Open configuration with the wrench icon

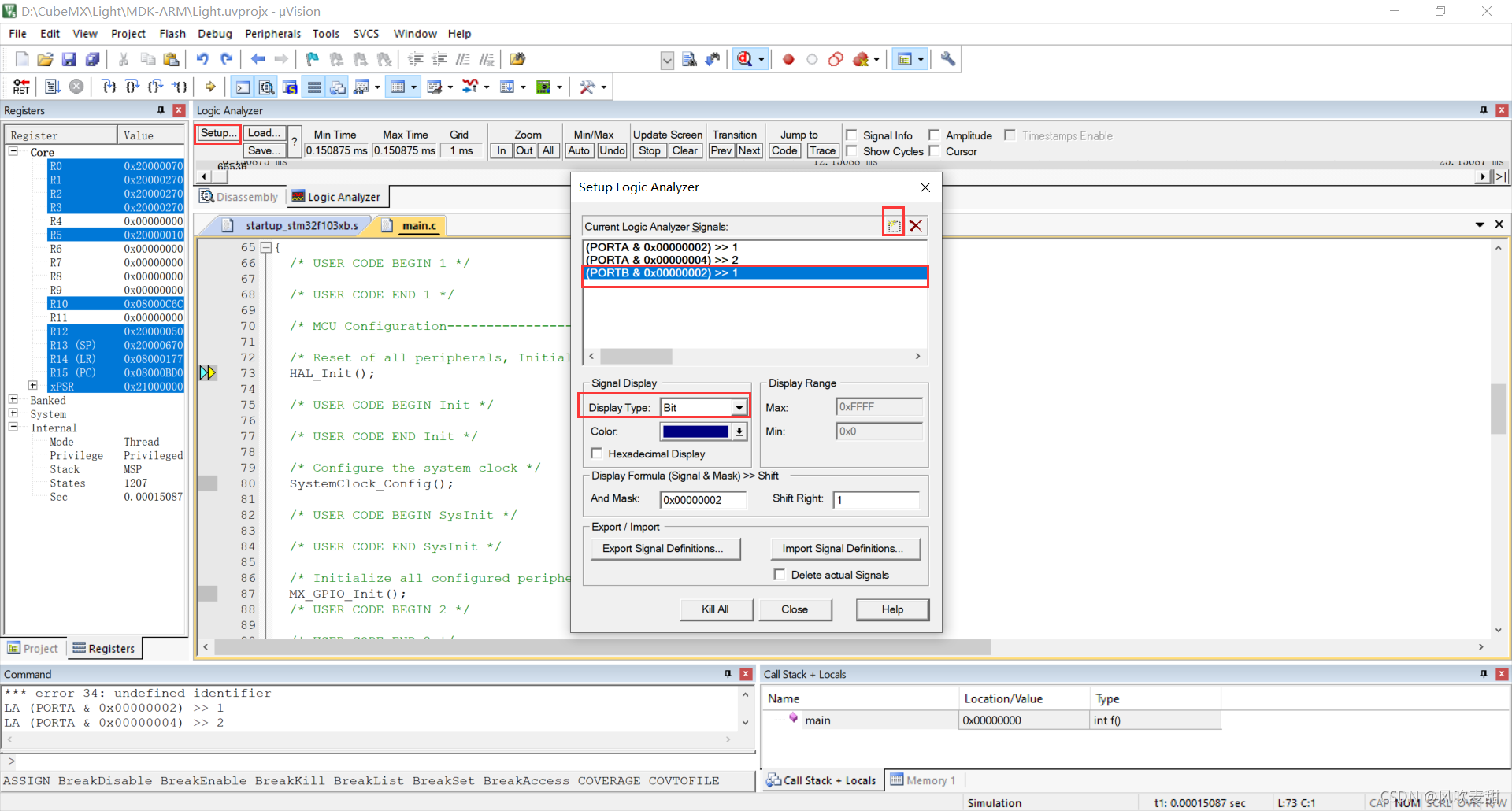click(x=948, y=59)
